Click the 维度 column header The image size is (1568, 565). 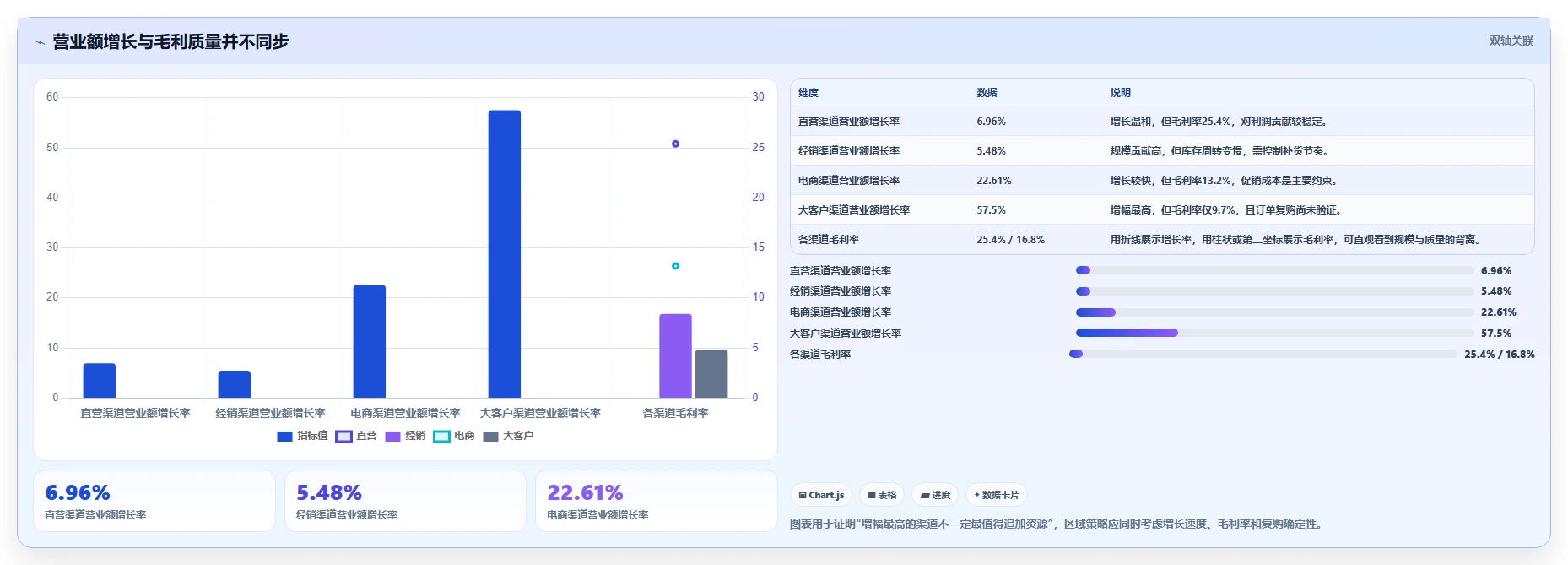(808, 93)
